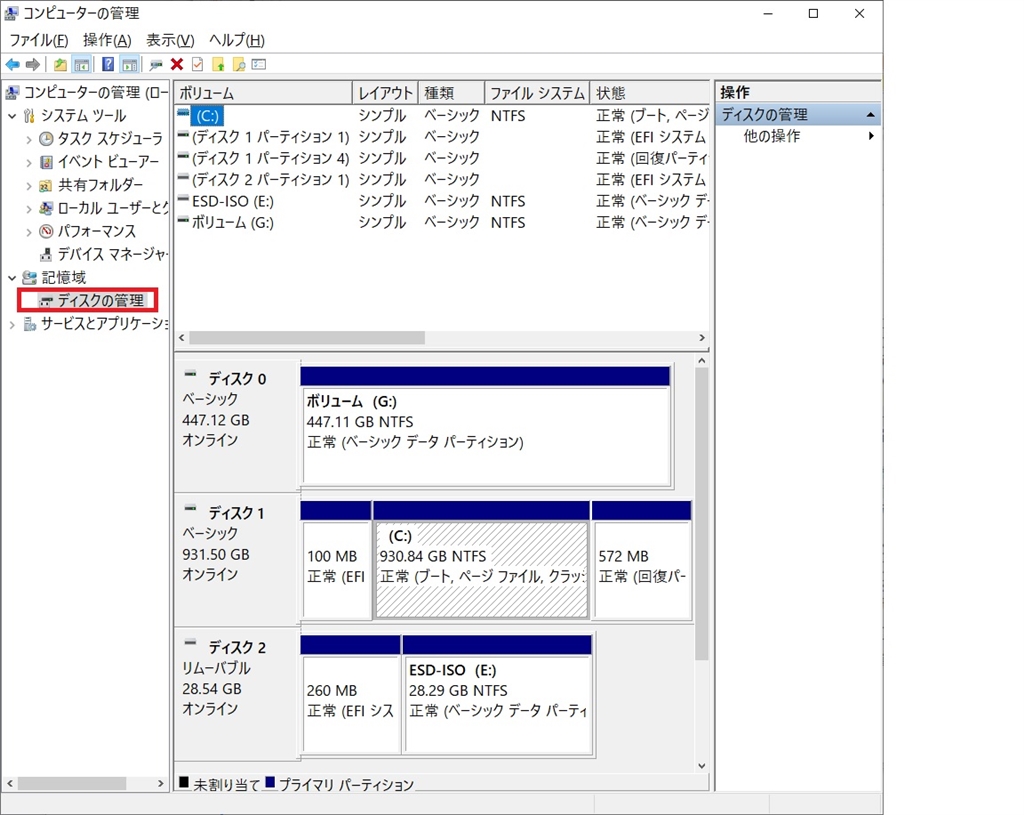Select ディスク 1 label box
1024x815 pixels.
tap(238, 560)
